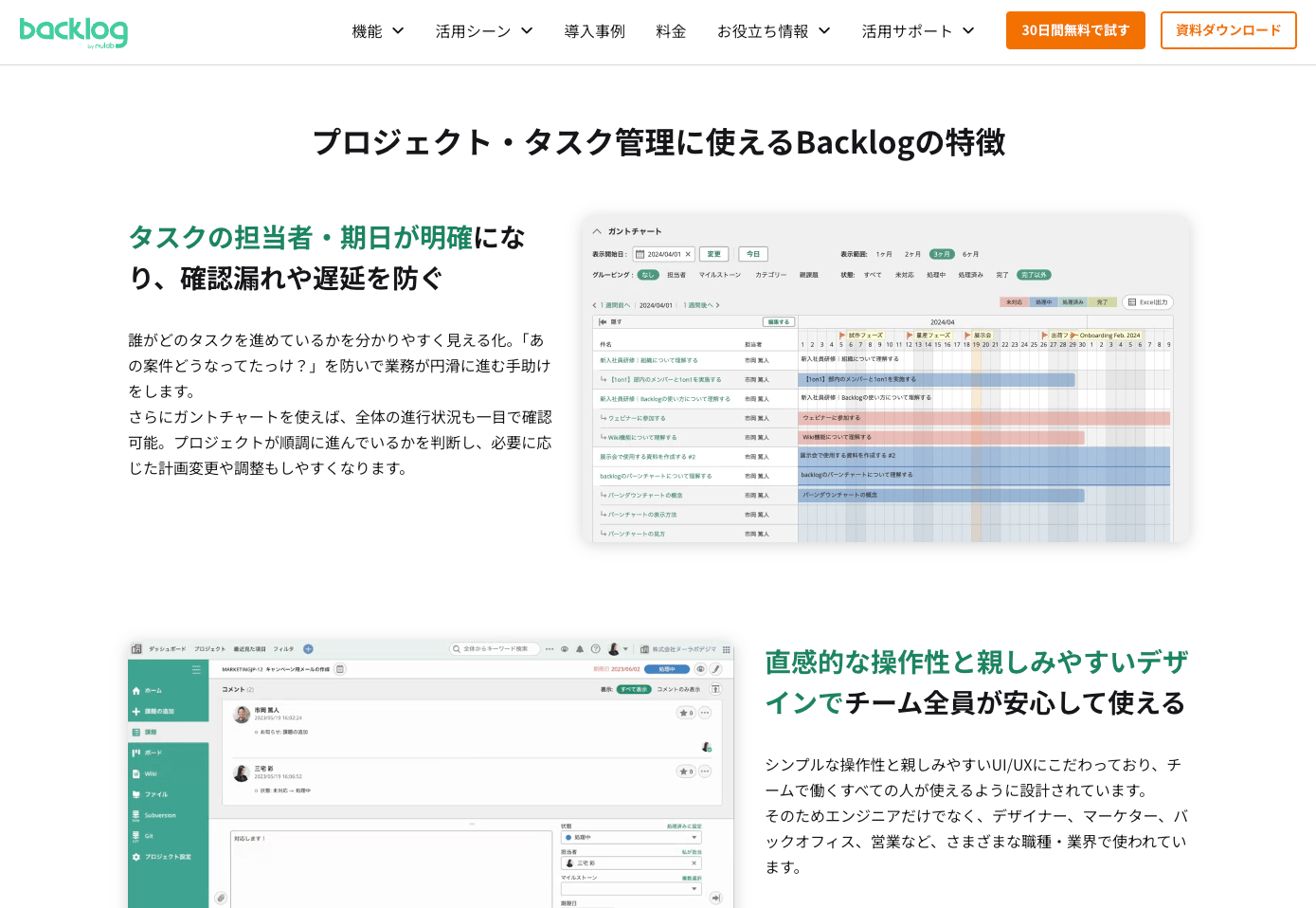Click the 今日 button in the Gantt chart
Image resolution: width=1316 pixels, height=908 pixels.
tap(753, 254)
